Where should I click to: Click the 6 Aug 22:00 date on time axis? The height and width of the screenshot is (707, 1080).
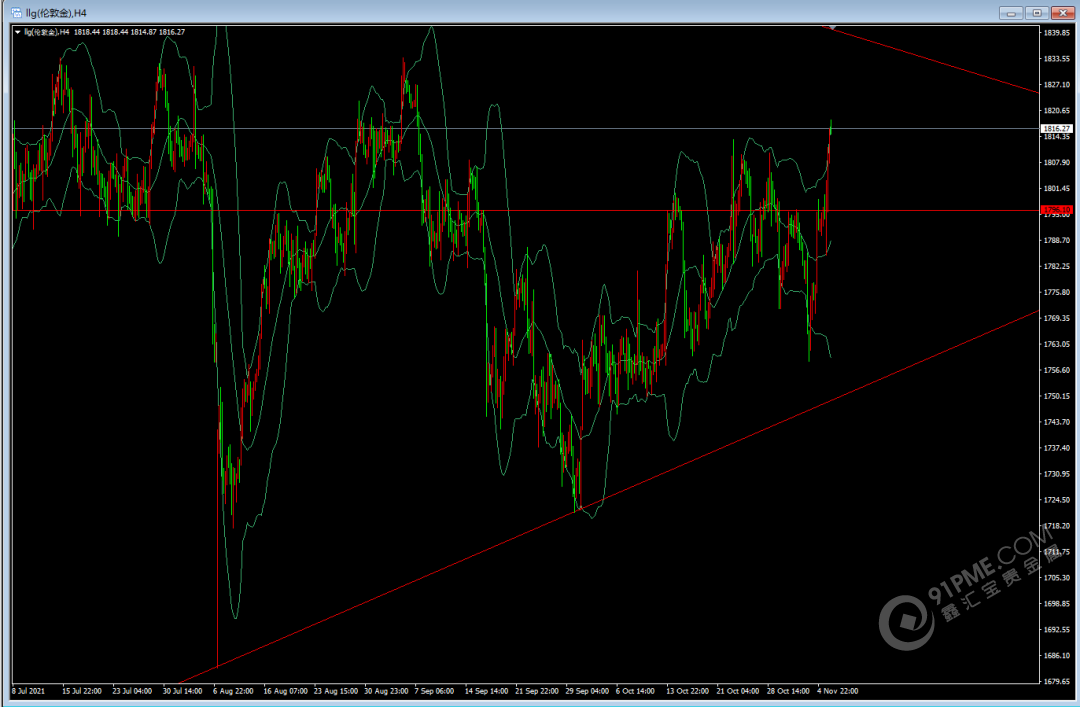pos(233,690)
